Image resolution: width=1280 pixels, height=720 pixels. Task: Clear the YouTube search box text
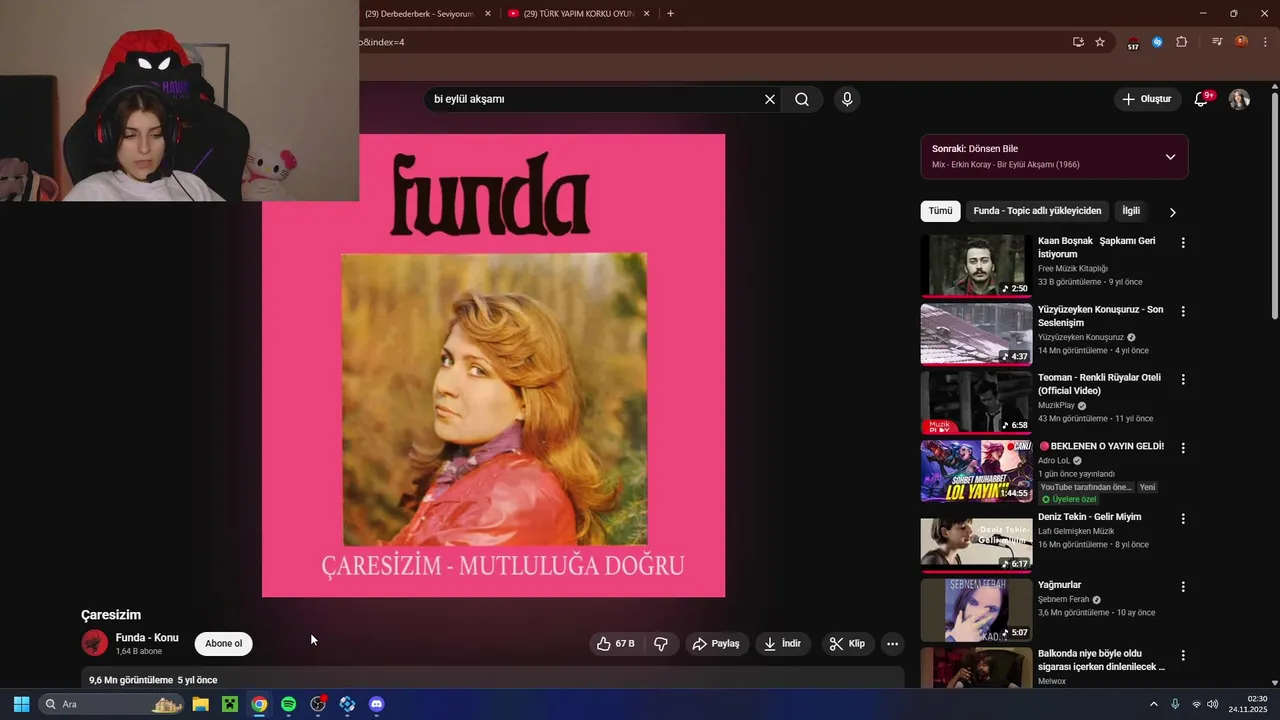pyautogui.click(x=770, y=99)
